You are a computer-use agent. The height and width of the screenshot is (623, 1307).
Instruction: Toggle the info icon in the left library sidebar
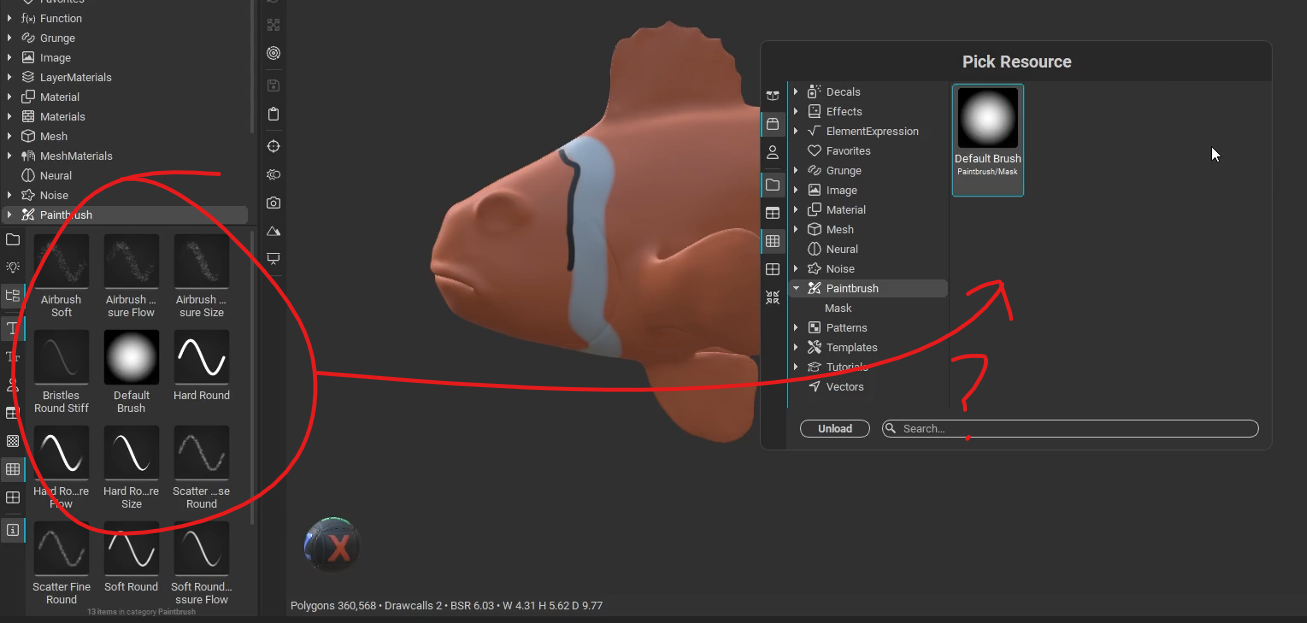(13, 530)
